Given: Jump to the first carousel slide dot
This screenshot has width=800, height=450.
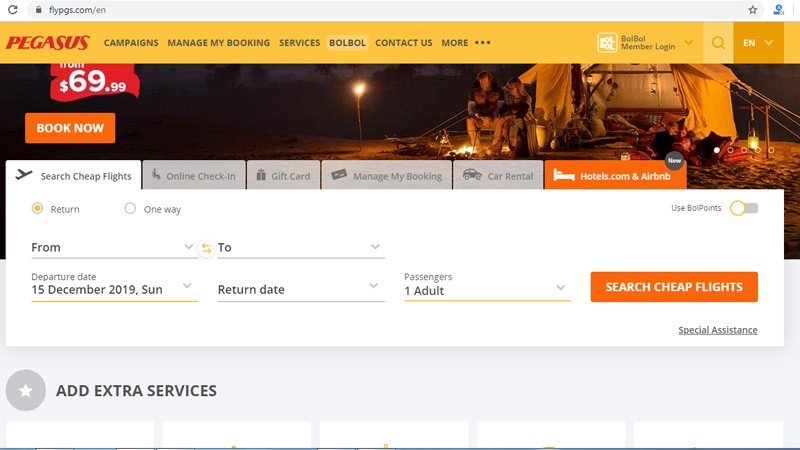Looking at the screenshot, I should 717,150.
